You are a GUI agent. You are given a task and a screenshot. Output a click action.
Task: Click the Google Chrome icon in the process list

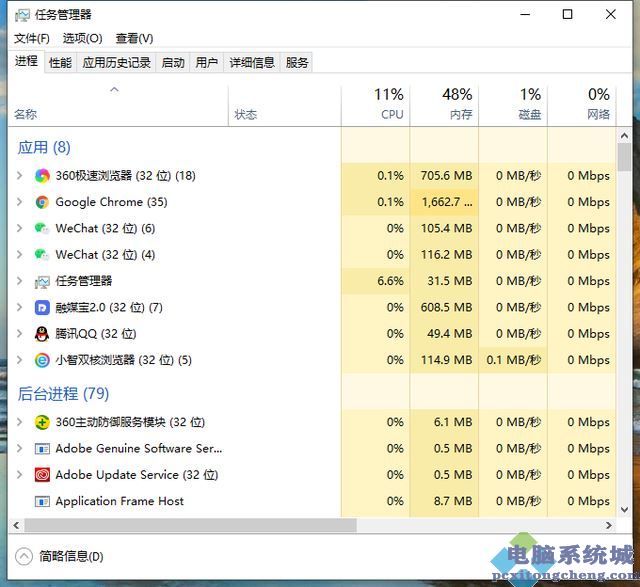point(42,202)
